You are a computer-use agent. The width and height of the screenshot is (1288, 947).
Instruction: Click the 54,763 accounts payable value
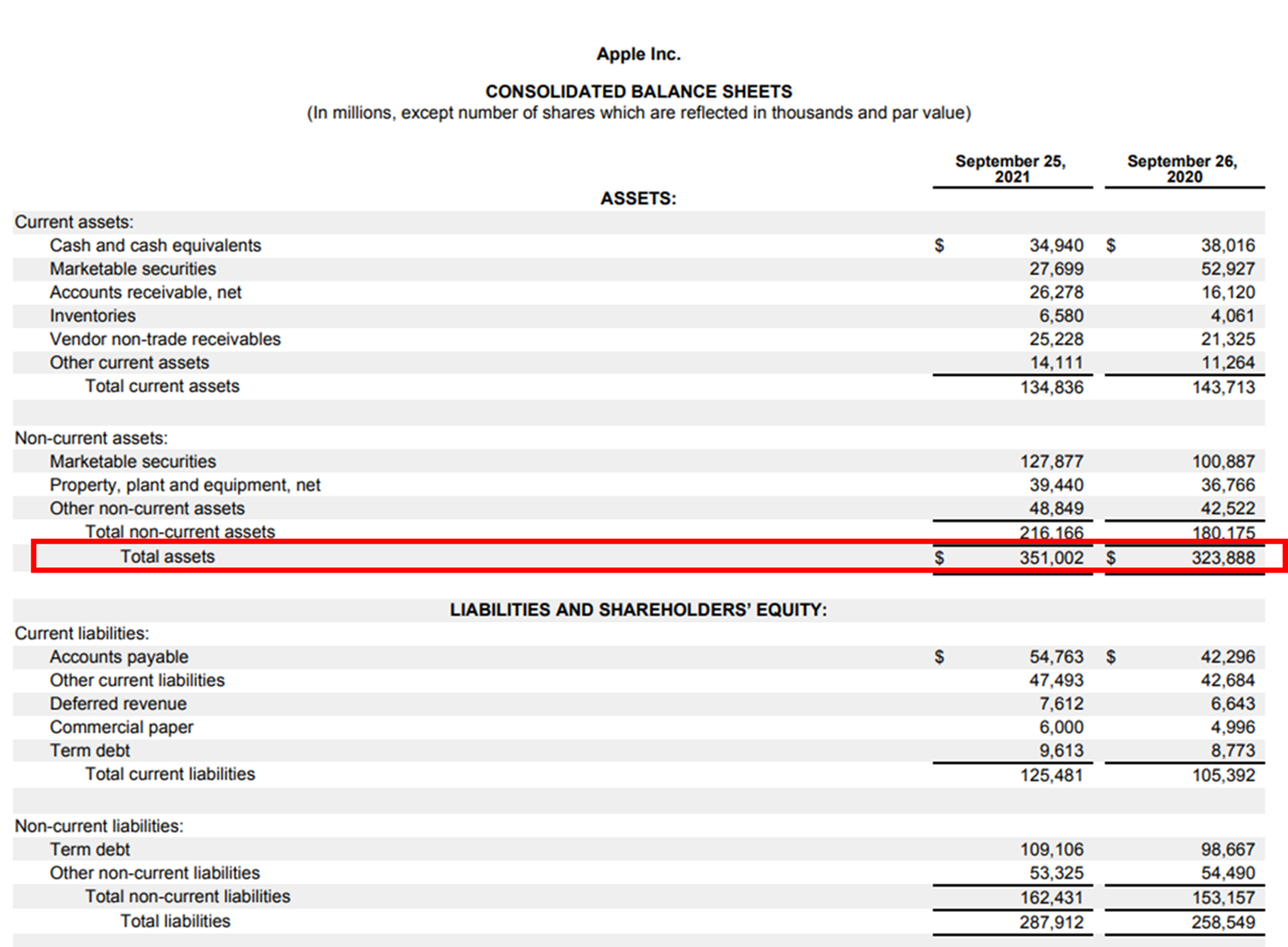[x=1056, y=657]
